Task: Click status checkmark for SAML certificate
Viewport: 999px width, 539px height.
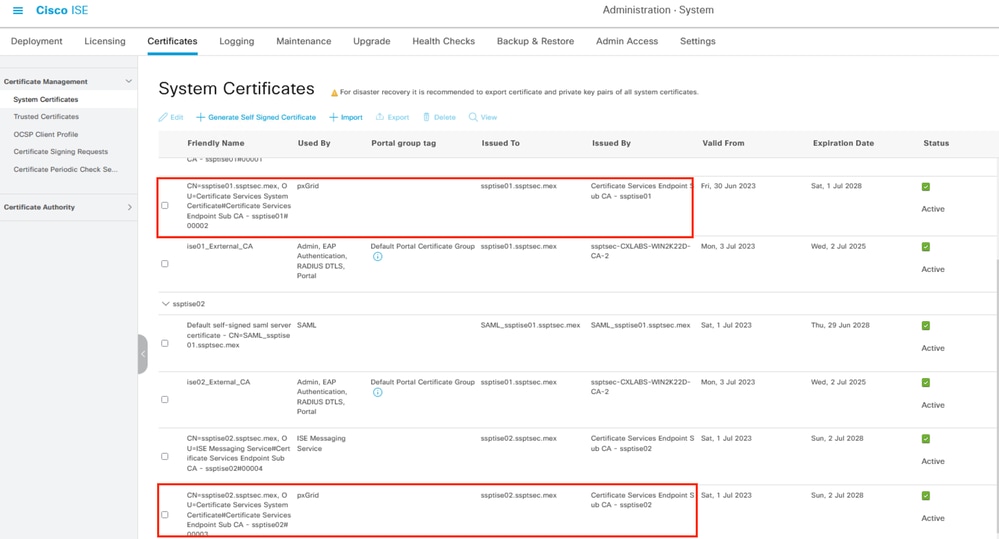Action: (x=926, y=326)
